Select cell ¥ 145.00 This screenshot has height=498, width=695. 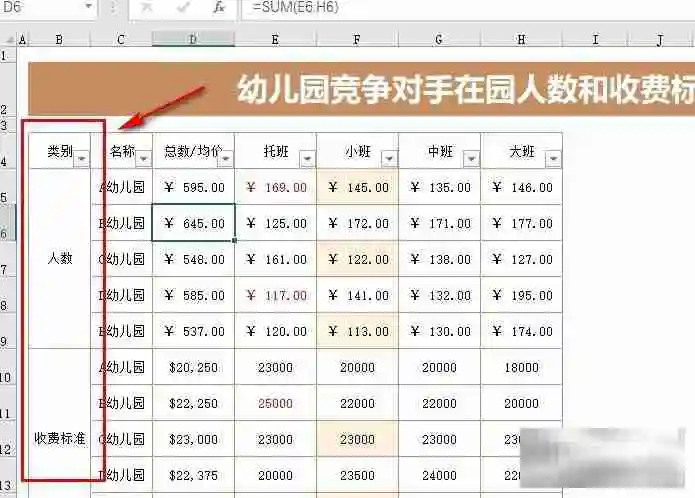[x=357, y=187]
